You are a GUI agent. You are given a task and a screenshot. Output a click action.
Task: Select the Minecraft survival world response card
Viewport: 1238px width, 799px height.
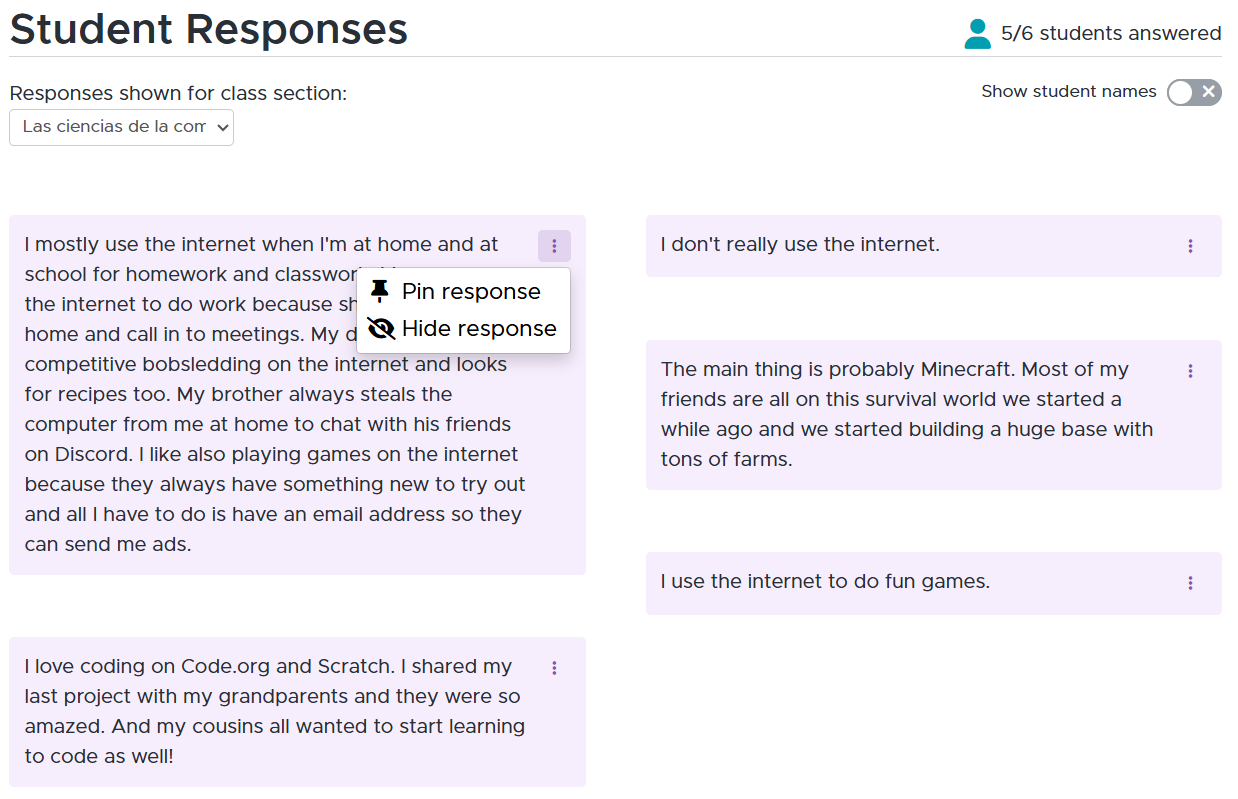click(933, 415)
